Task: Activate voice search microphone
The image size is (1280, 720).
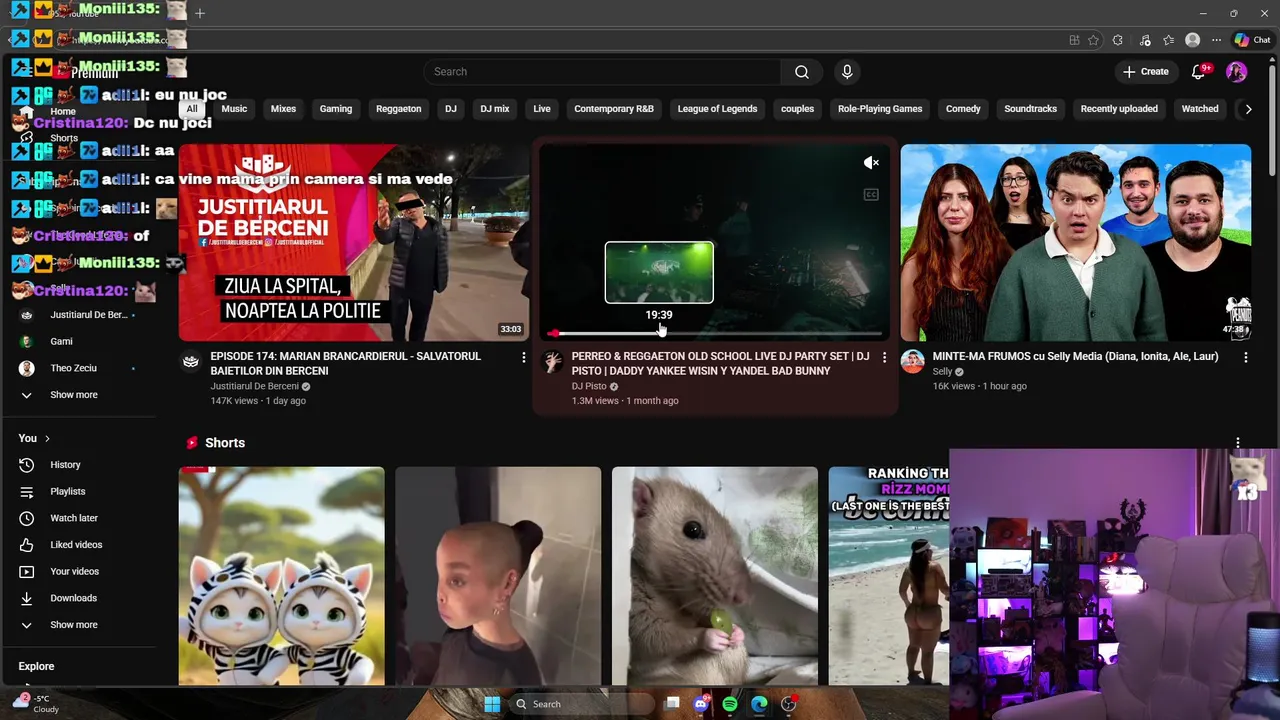Action: click(x=847, y=72)
